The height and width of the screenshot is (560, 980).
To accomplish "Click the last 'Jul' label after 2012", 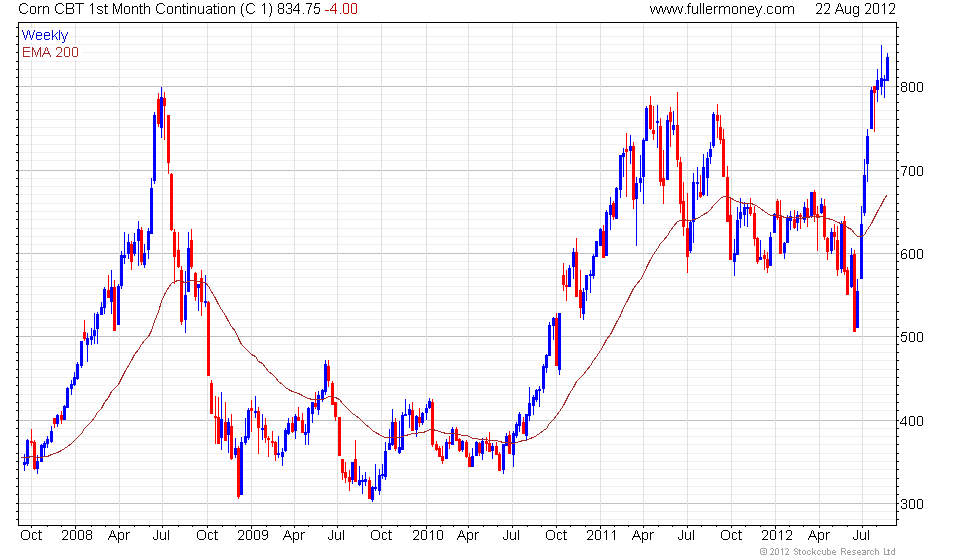I will pos(861,536).
